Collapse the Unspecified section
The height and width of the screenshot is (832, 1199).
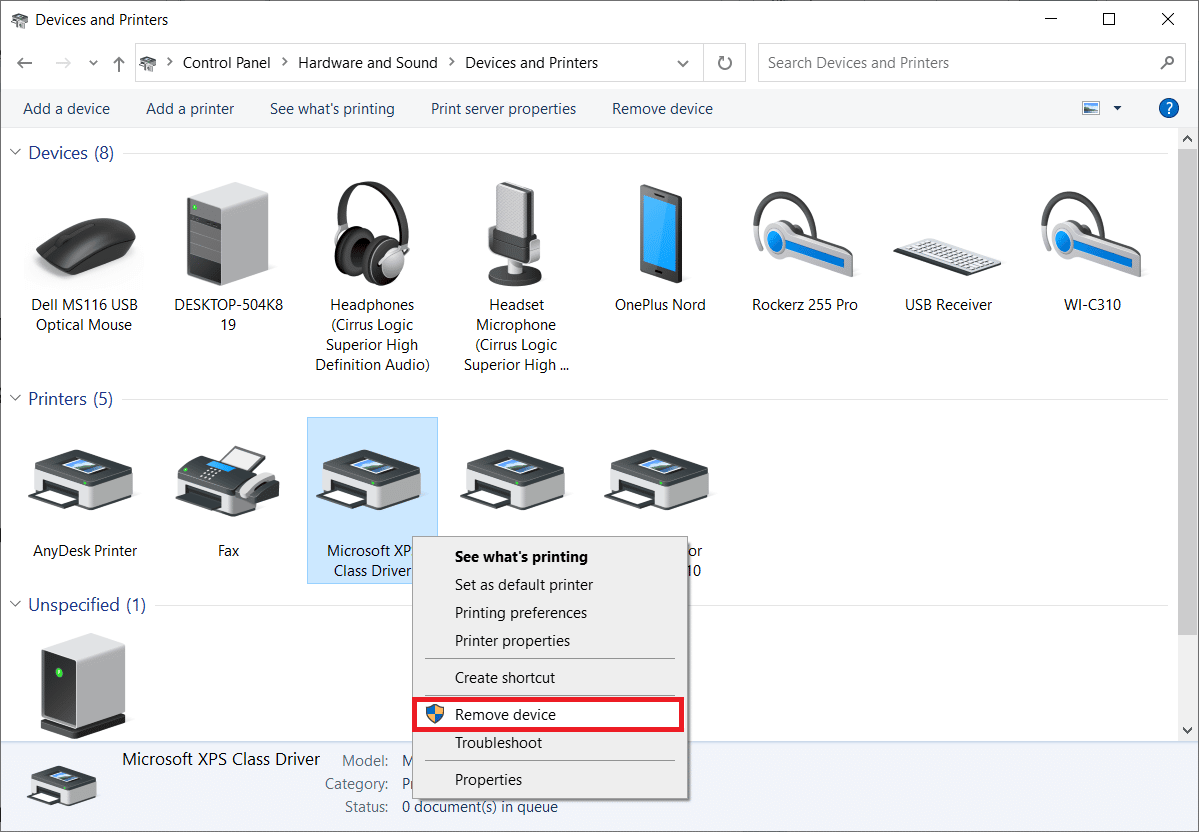[x=14, y=604]
